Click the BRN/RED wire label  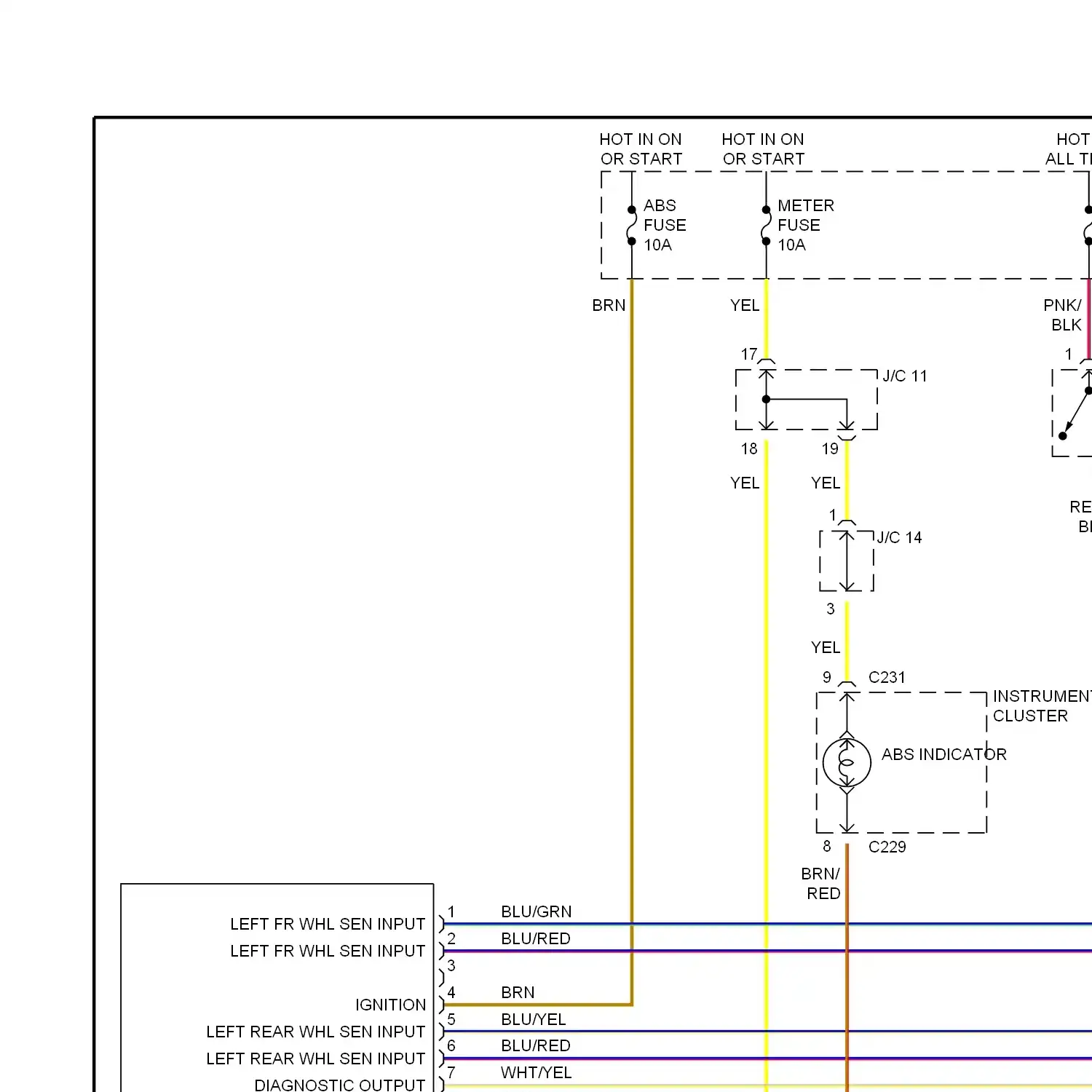pos(821,883)
